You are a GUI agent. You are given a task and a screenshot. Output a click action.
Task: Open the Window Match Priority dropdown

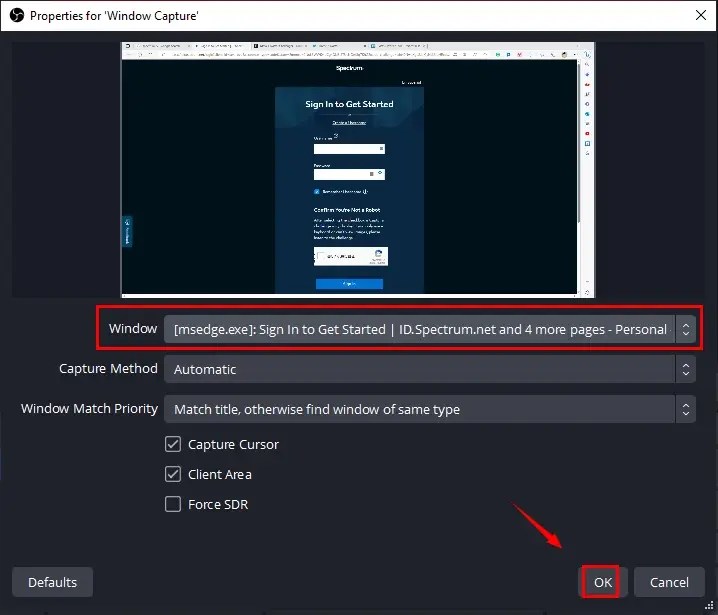click(430, 409)
